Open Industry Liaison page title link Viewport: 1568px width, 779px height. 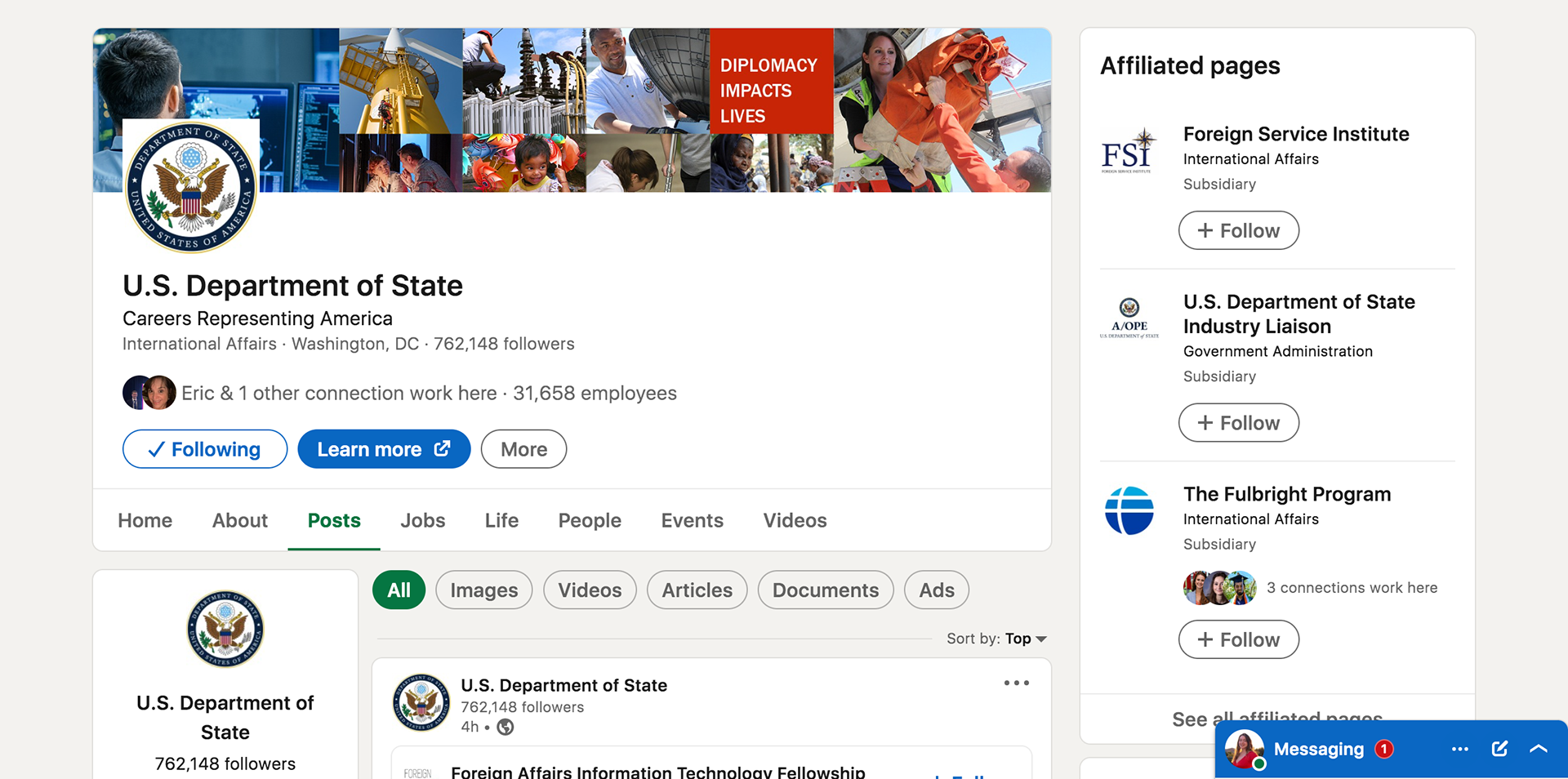1299,314
